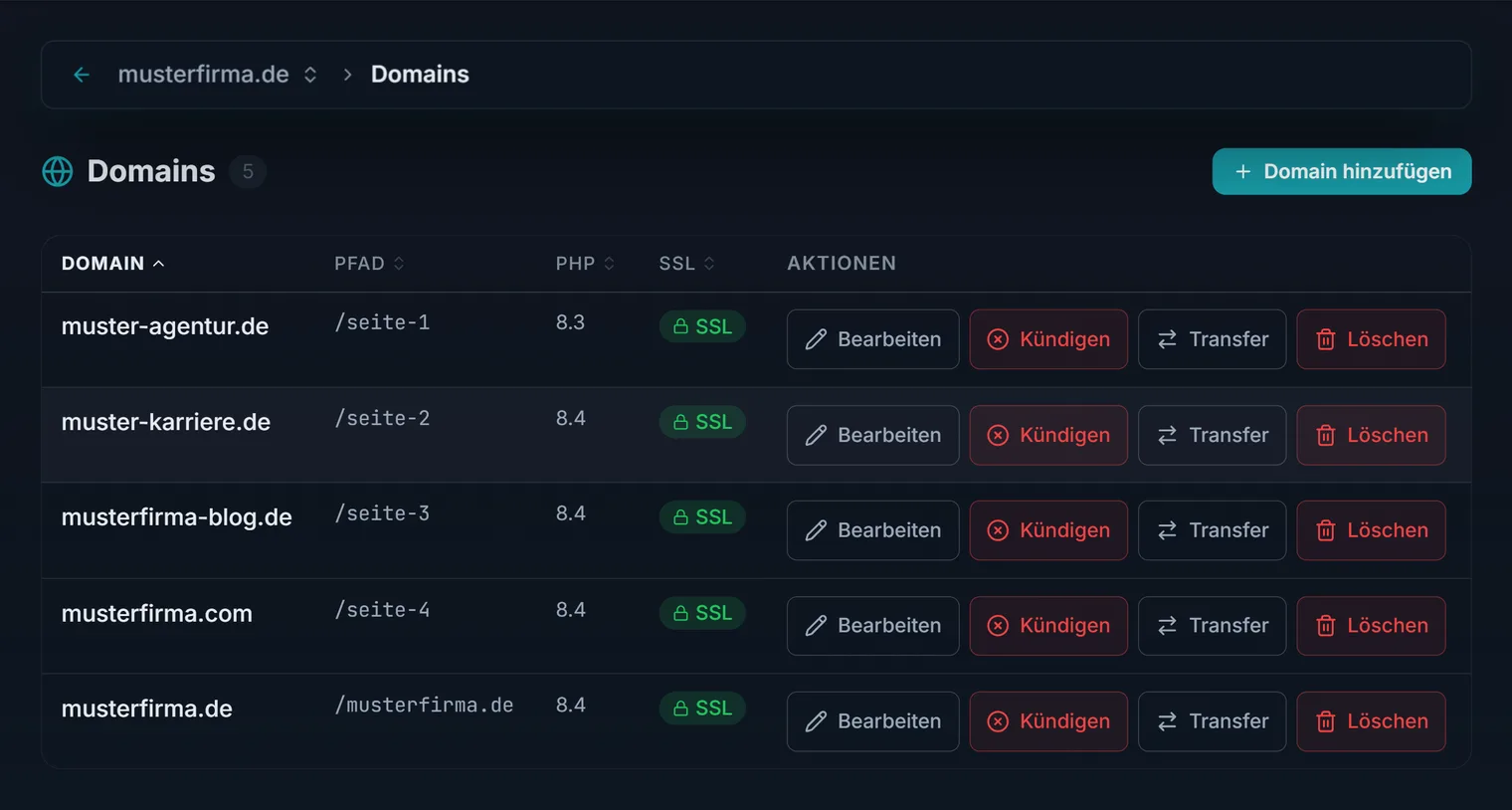Cancel muster-karriere.de with Kündigen
The height and width of the screenshot is (810, 1512).
(x=1048, y=435)
